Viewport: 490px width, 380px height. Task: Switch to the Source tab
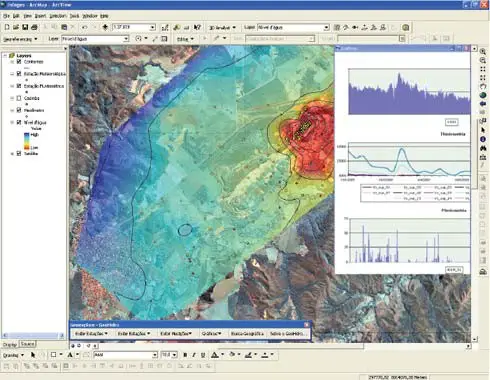27,344
